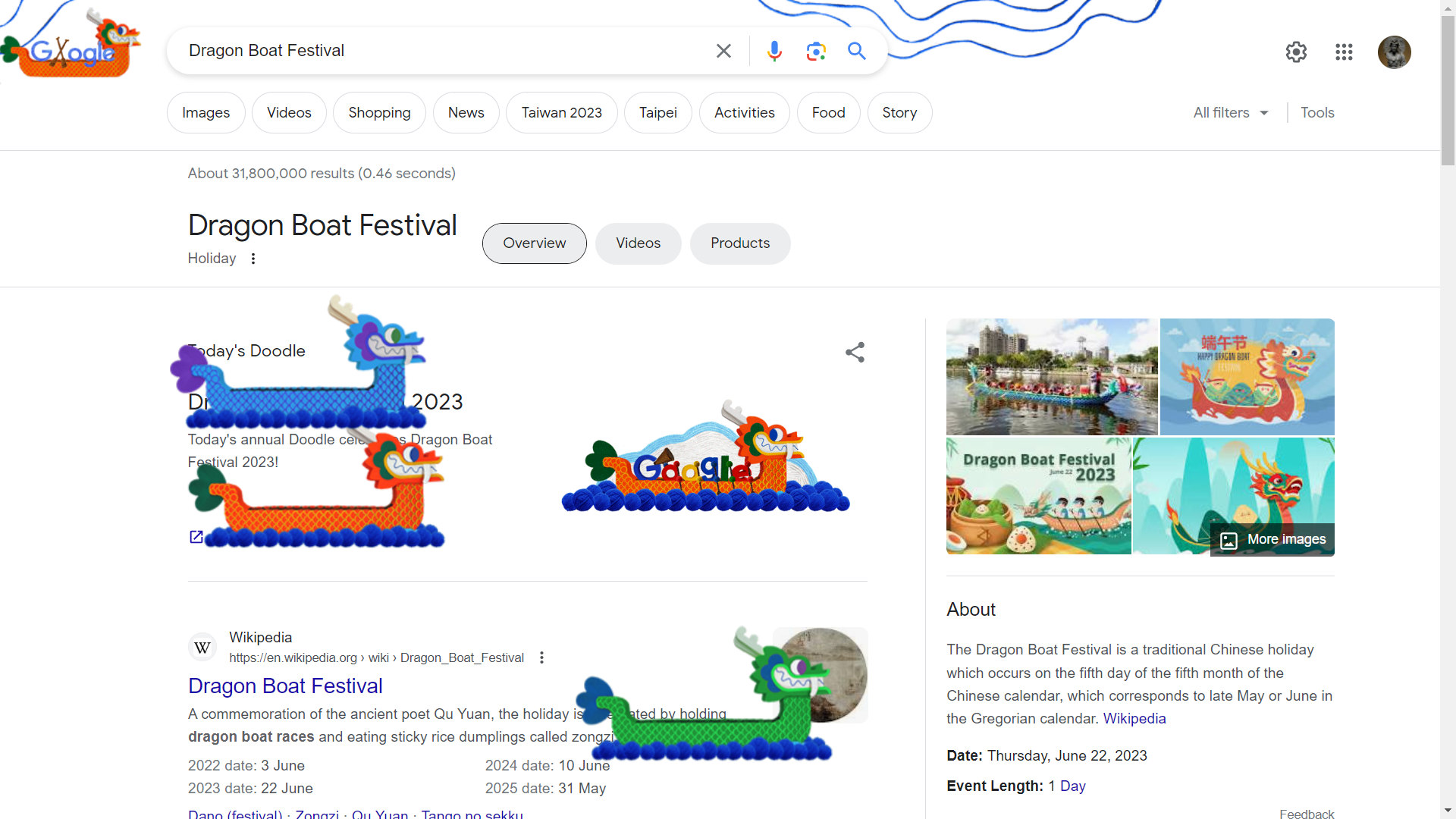Clear the search box text
Screen dimensions: 1456x819
(x=723, y=51)
